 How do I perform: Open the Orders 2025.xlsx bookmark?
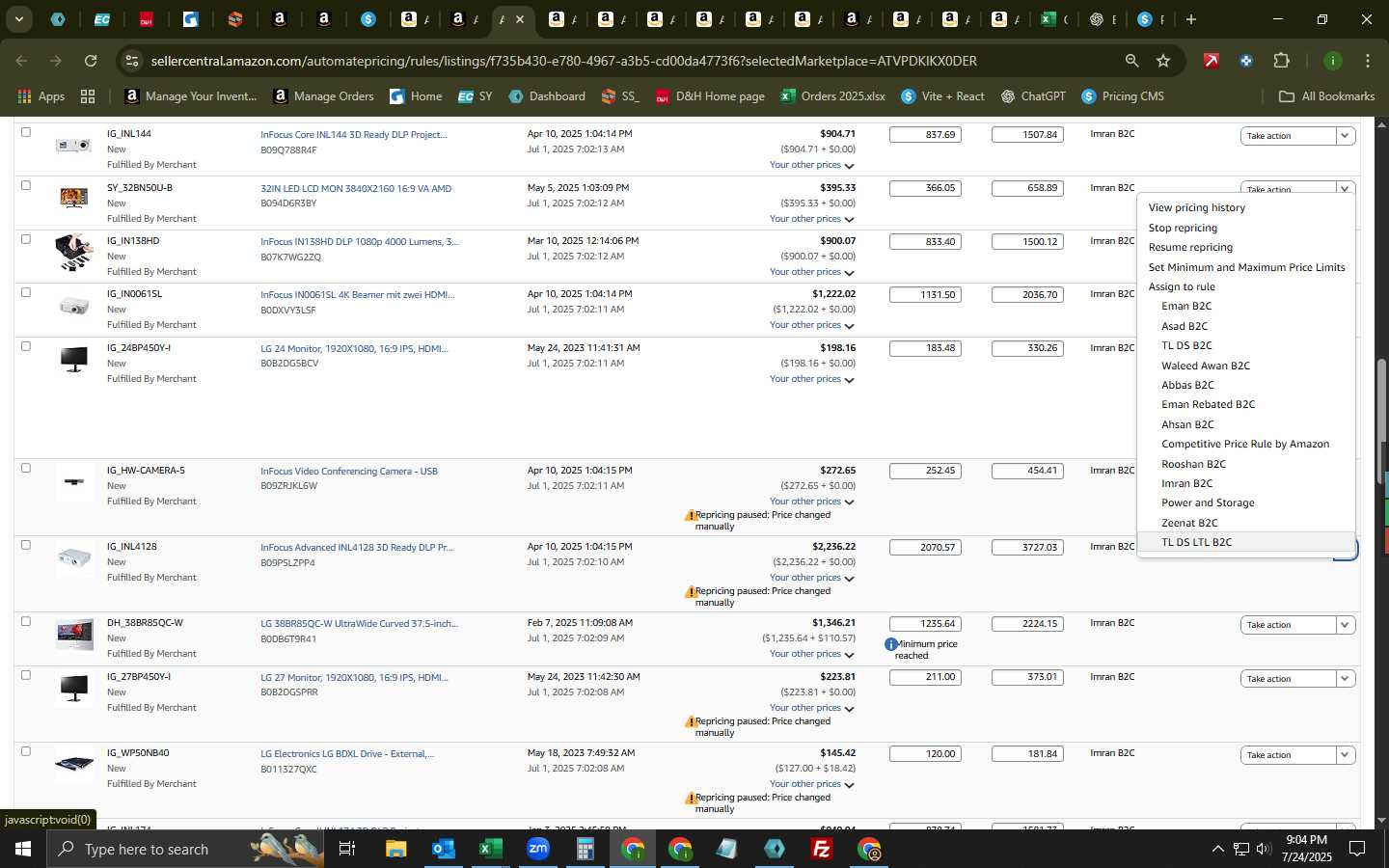coord(832,96)
